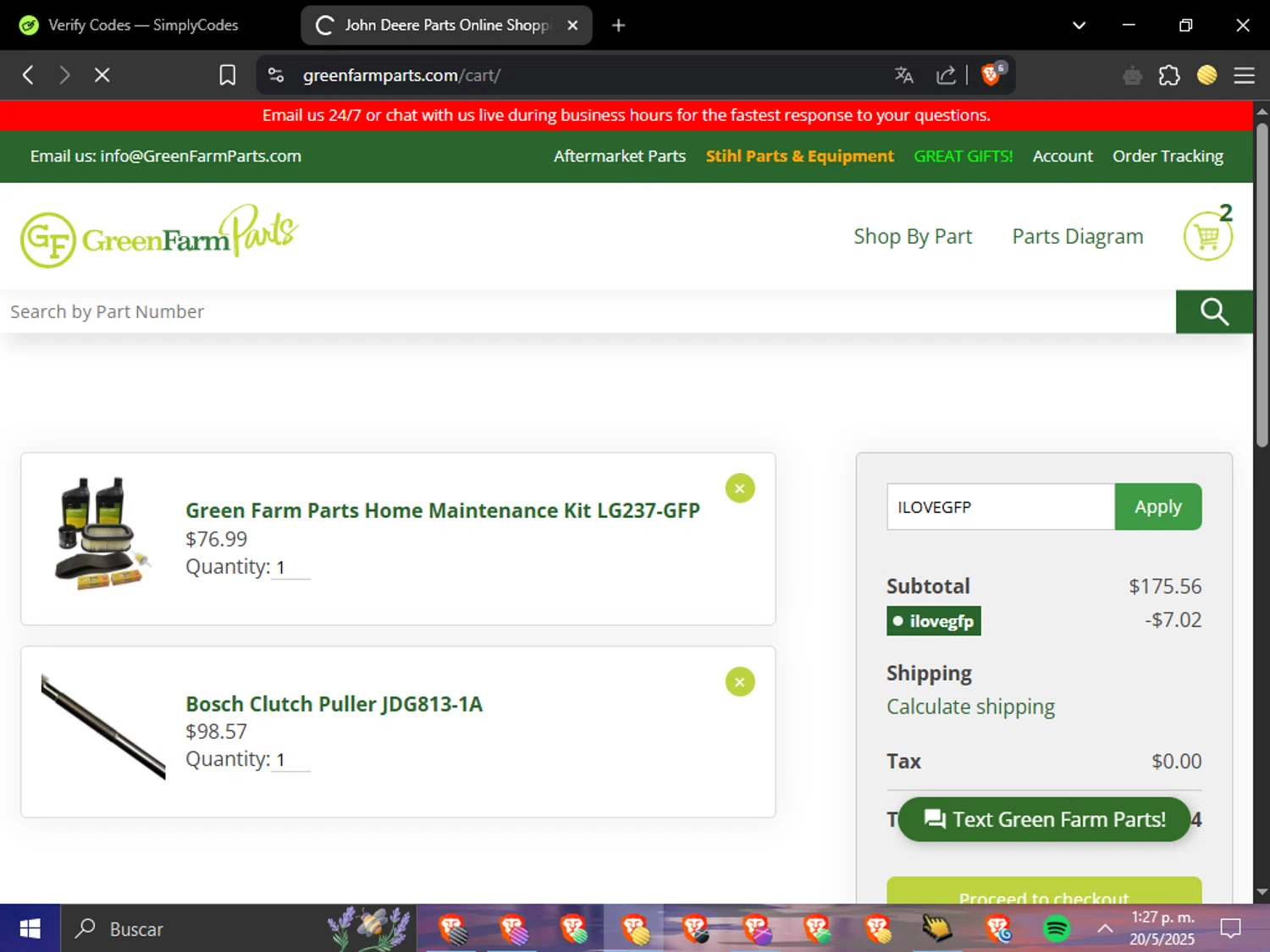Open the tab search dropdown arrow
The image size is (1270, 952).
[x=1079, y=25]
